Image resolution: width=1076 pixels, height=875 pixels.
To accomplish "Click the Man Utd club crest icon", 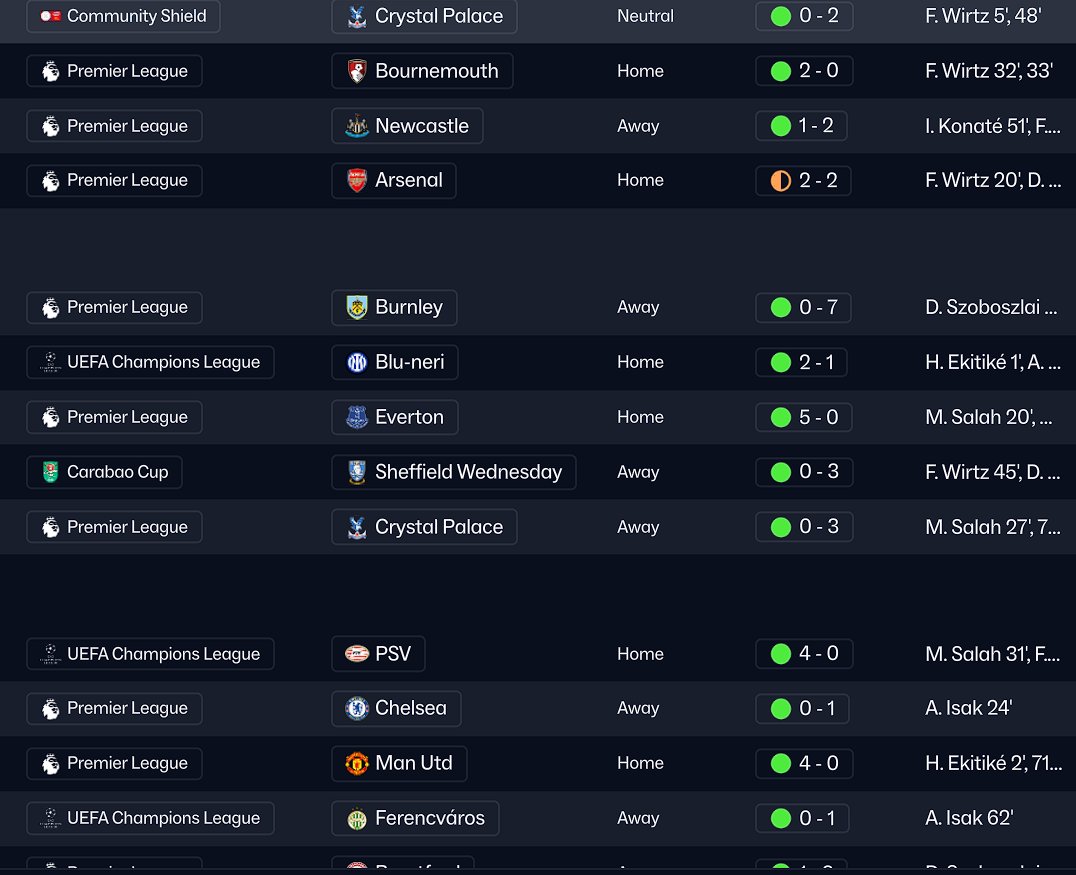I will pos(357,763).
